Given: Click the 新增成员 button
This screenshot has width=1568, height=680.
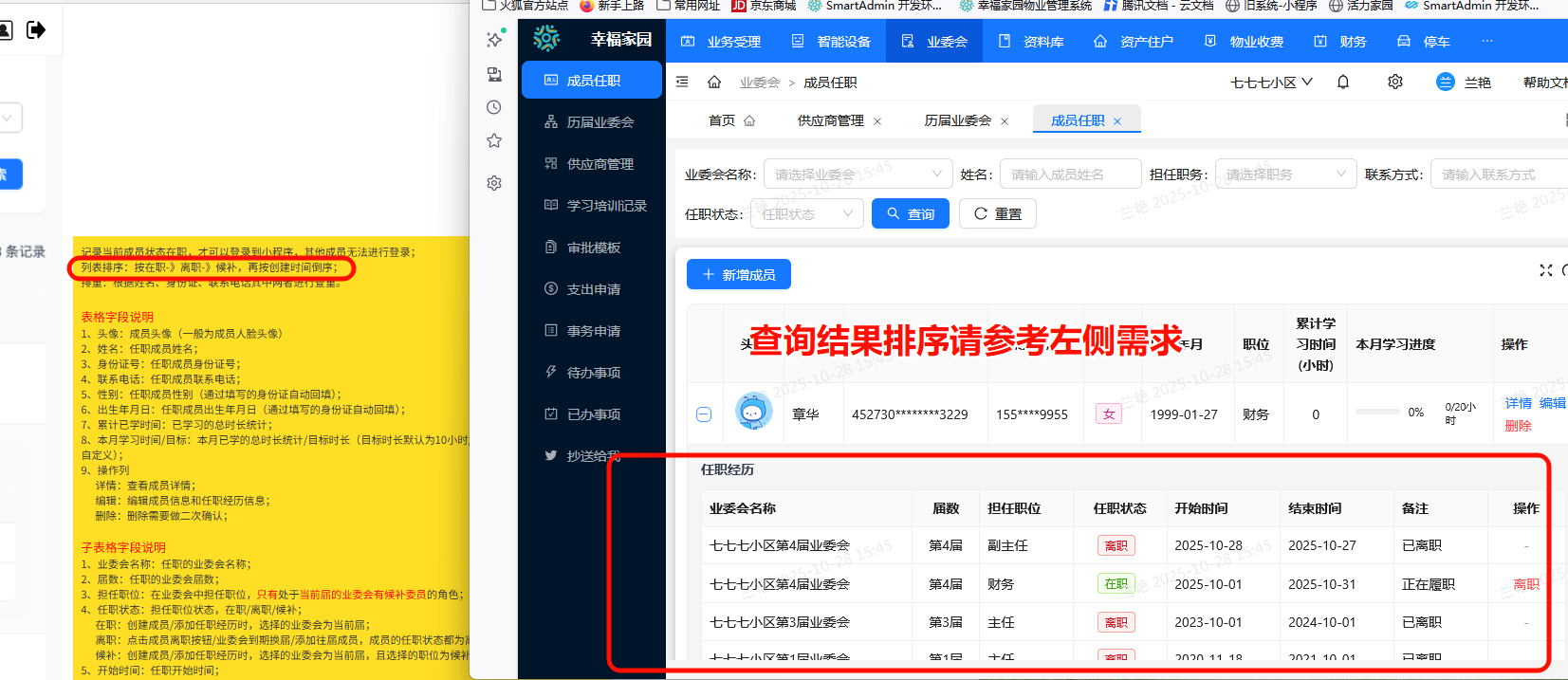Looking at the screenshot, I should 739,275.
